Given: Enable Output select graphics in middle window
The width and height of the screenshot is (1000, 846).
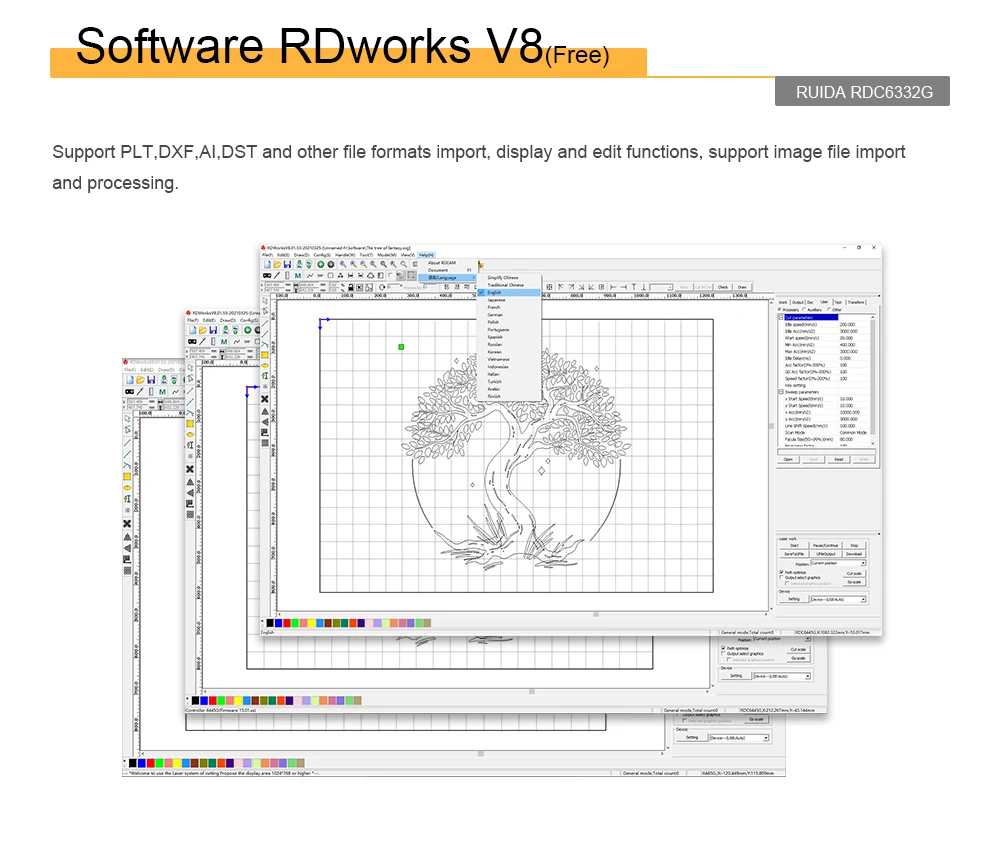Looking at the screenshot, I should pyautogui.click(x=723, y=653).
